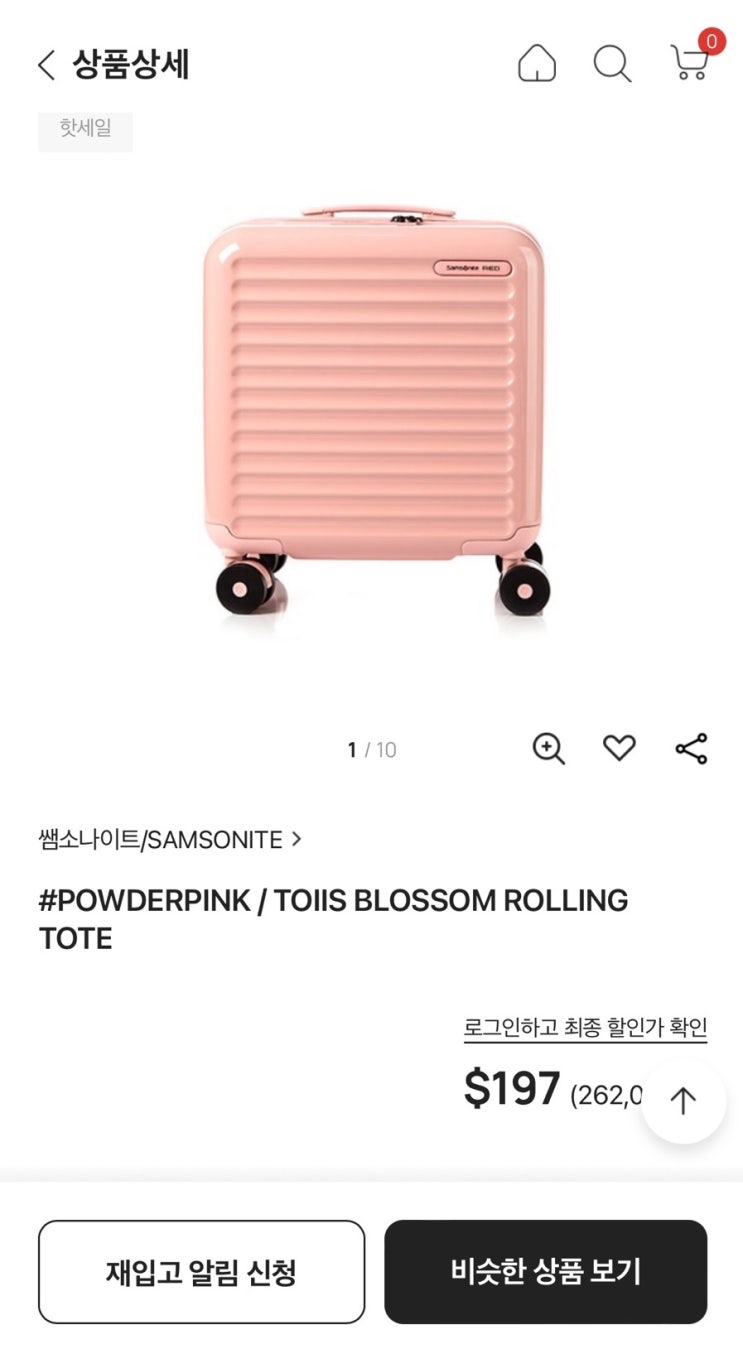The height and width of the screenshot is (1349, 743).
Task: Expand the chevron next to SAMSONITE
Action: (x=296, y=839)
